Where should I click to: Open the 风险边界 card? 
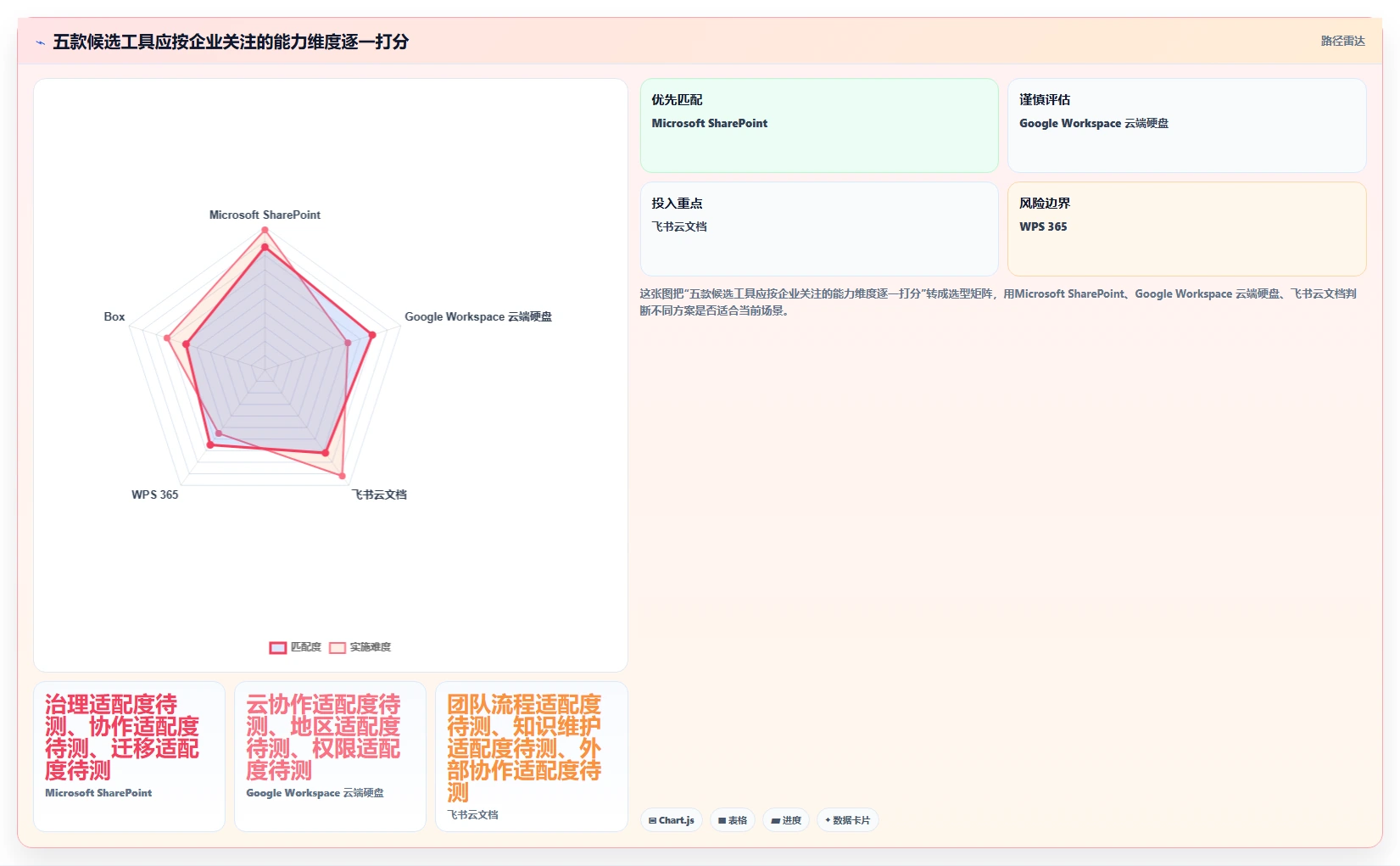1187,229
